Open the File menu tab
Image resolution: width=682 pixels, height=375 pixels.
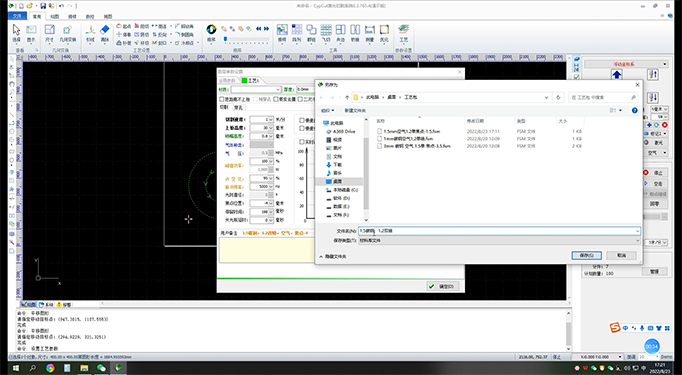pos(17,16)
